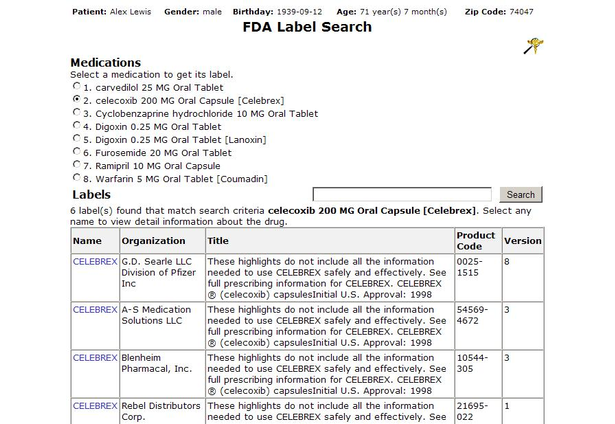Click the Name column header
Viewport: 615px width, 424px height.
(95, 241)
